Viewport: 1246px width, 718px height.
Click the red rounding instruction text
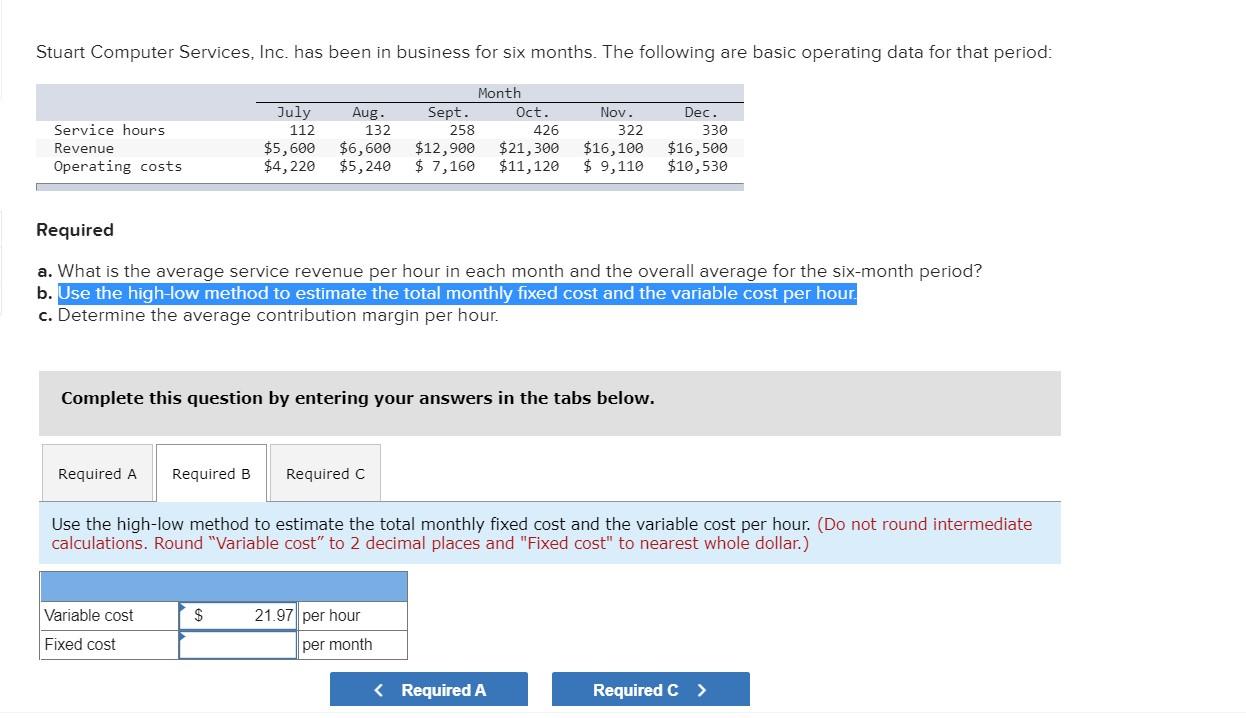[542, 534]
